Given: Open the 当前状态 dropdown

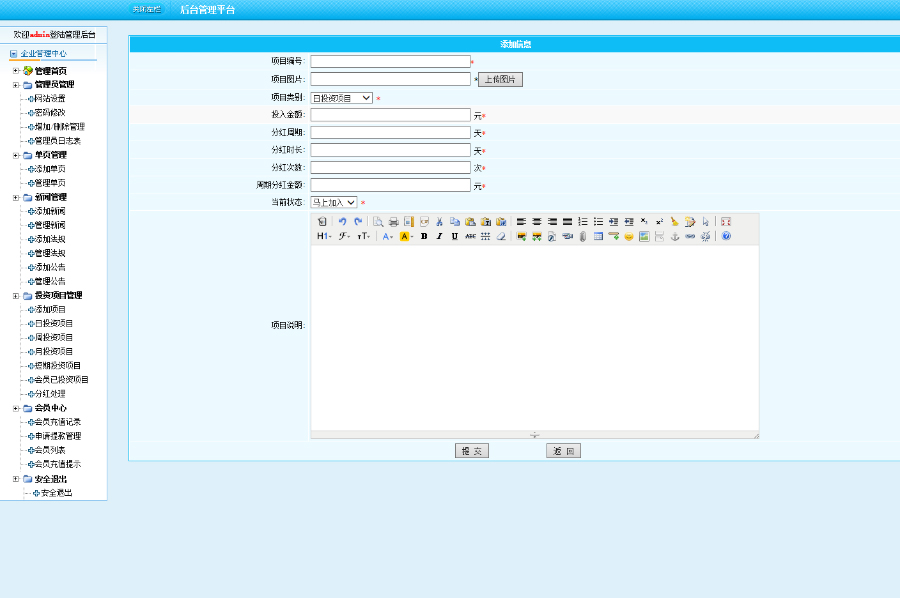Looking at the screenshot, I should (333, 203).
